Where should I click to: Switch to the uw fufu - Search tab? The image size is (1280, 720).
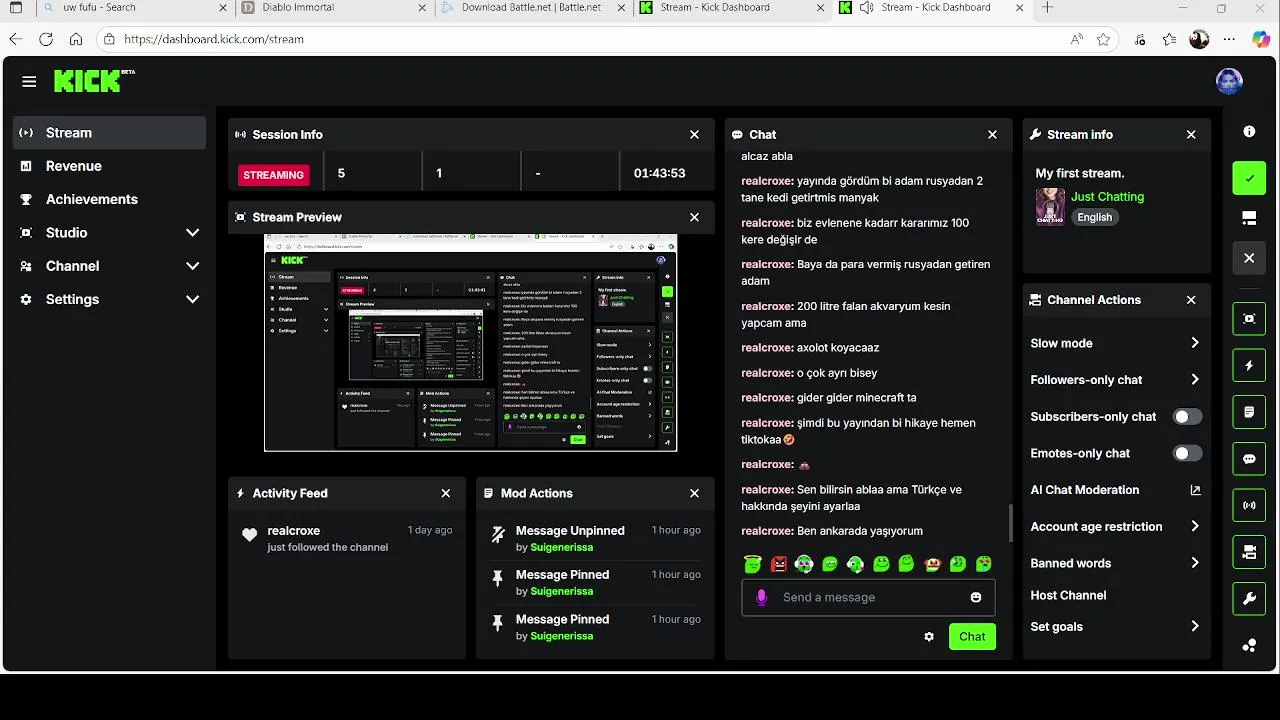[x=136, y=8]
